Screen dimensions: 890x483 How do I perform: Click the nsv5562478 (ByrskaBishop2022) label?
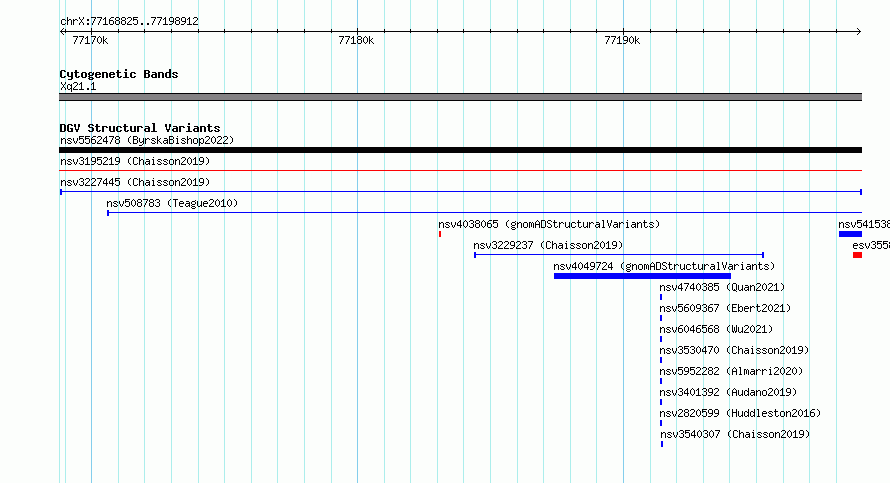[147, 140]
